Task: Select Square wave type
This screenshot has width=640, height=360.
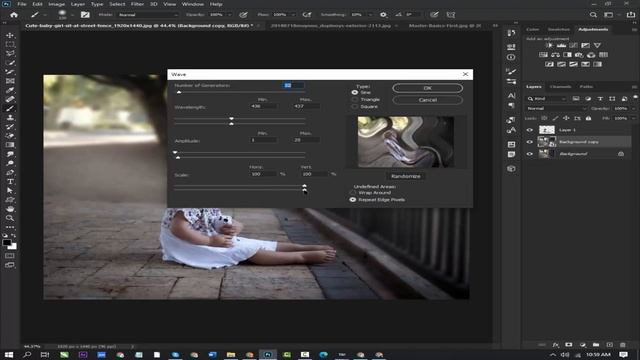Action: tap(354, 107)
